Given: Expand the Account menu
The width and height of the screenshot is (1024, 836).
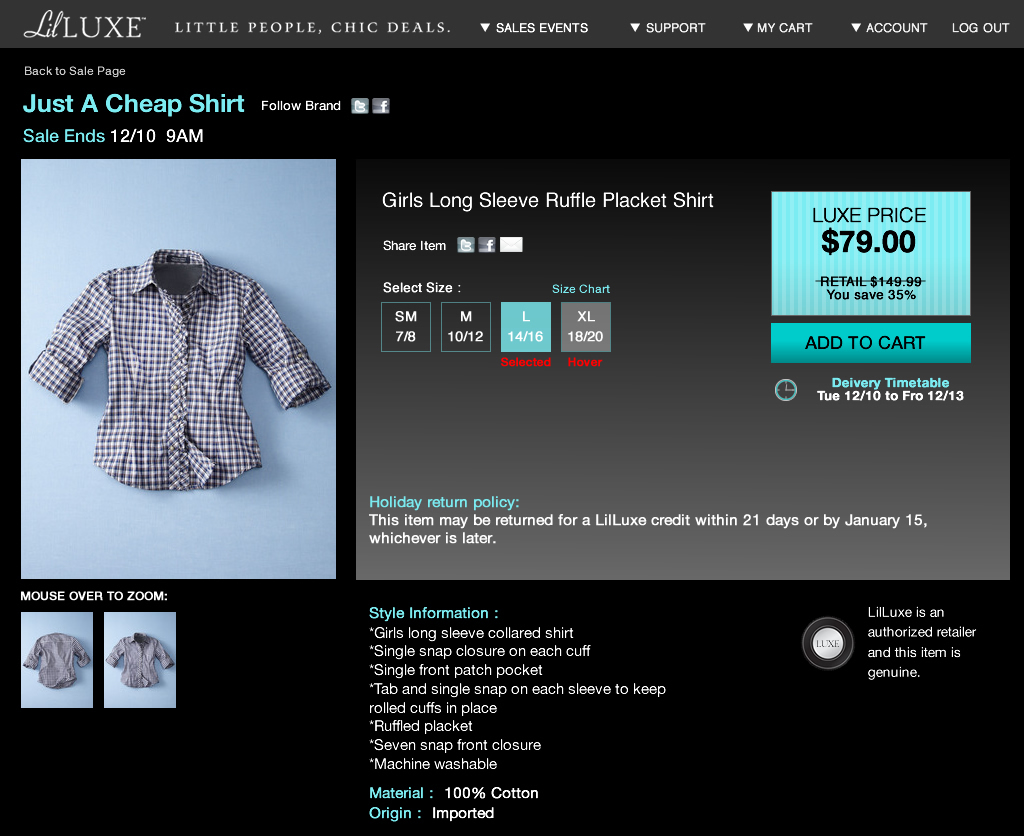Looking at the screenshot, I should tap(889, 28).
